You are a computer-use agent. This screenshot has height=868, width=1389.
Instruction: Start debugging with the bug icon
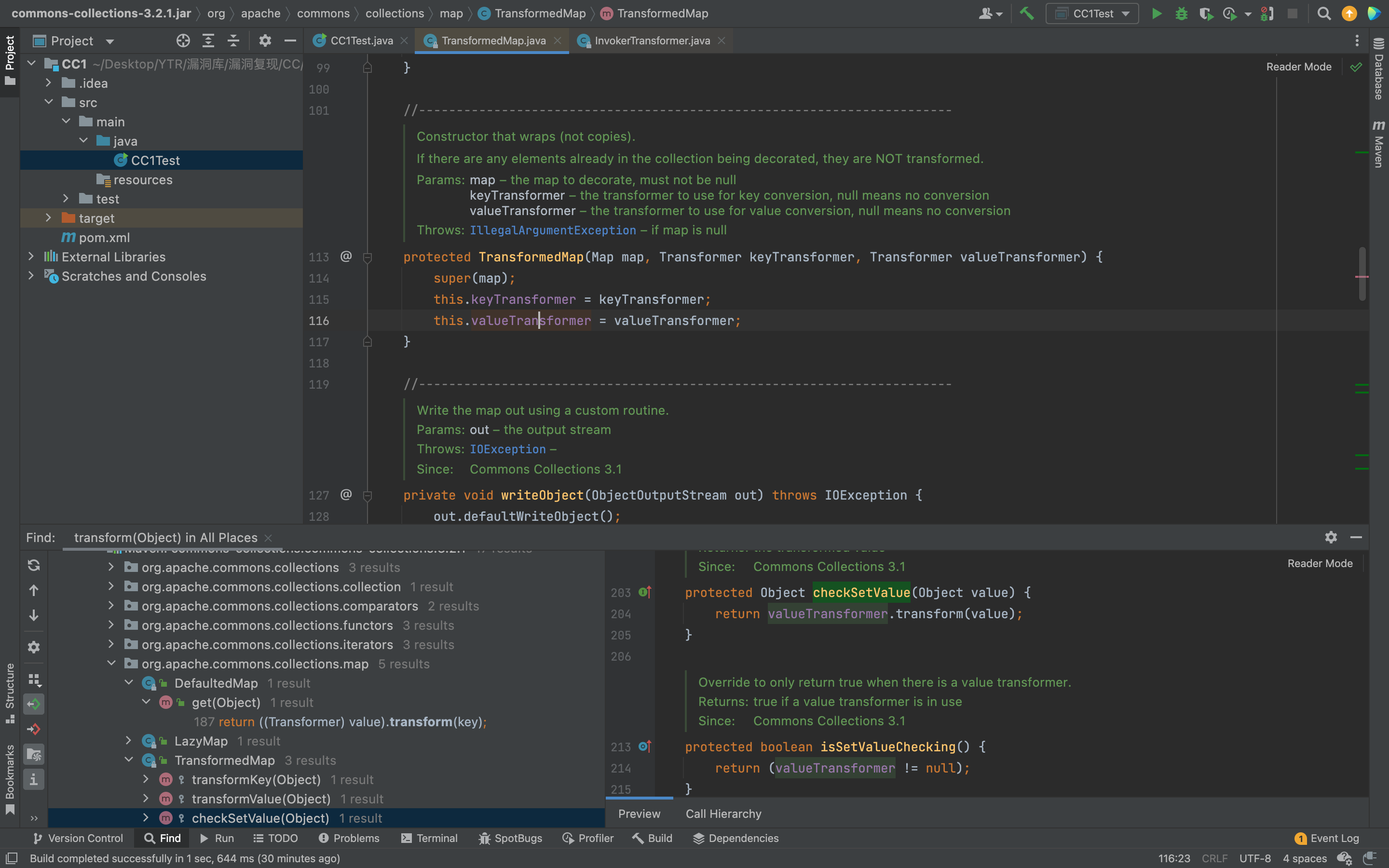point(1181,13)
